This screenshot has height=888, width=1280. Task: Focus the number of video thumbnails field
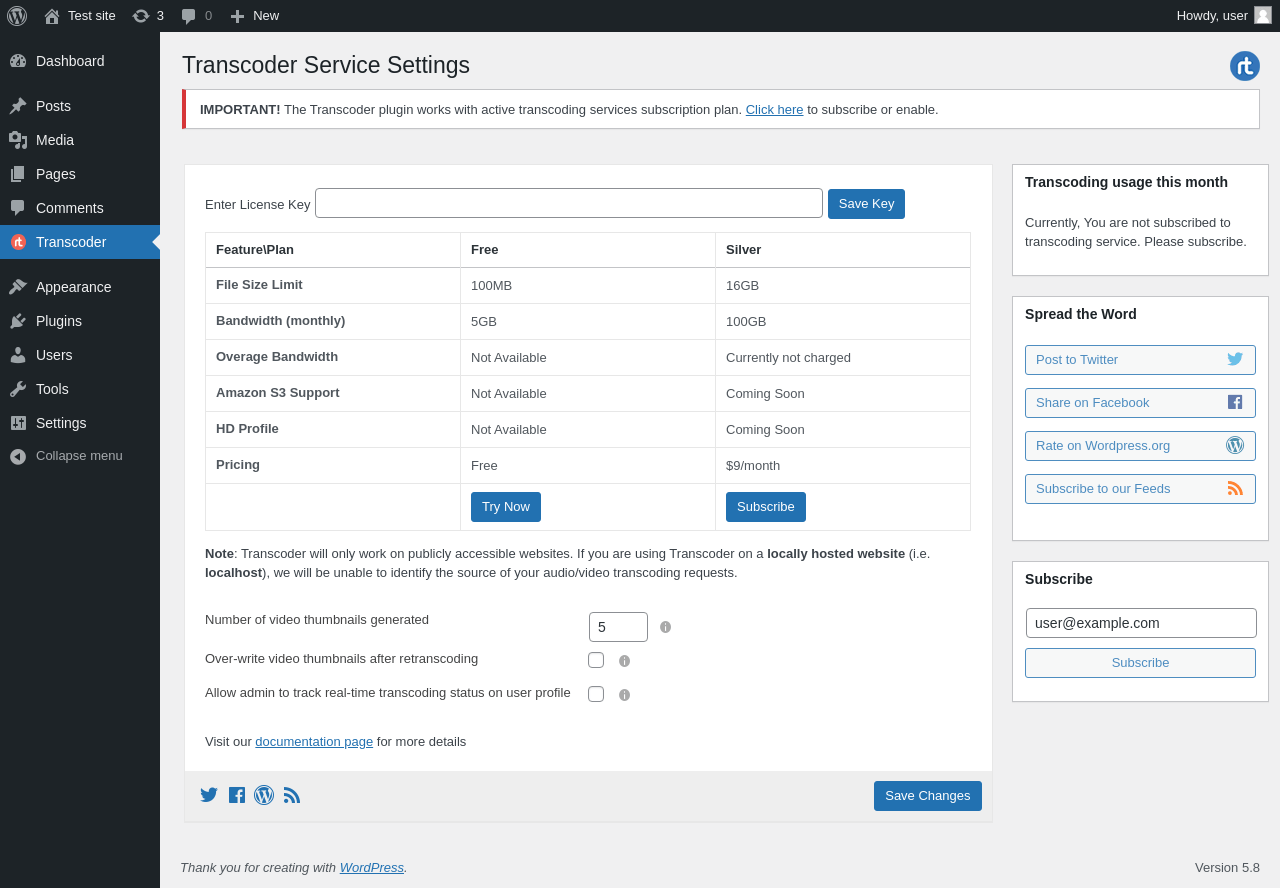618,627
